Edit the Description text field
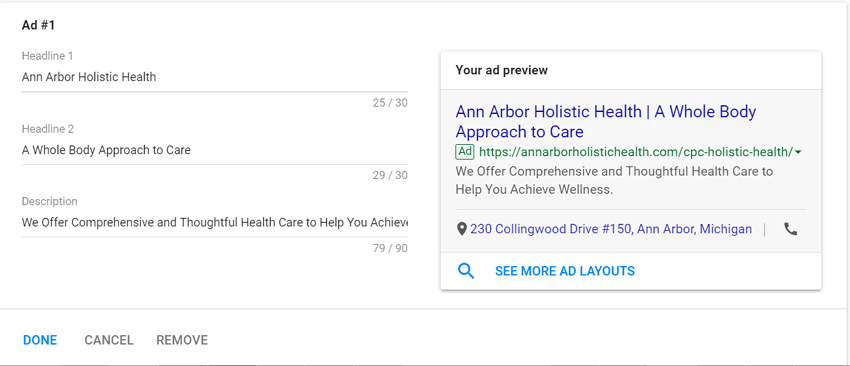This screenshot has width=850, height=366. [215, 222]
